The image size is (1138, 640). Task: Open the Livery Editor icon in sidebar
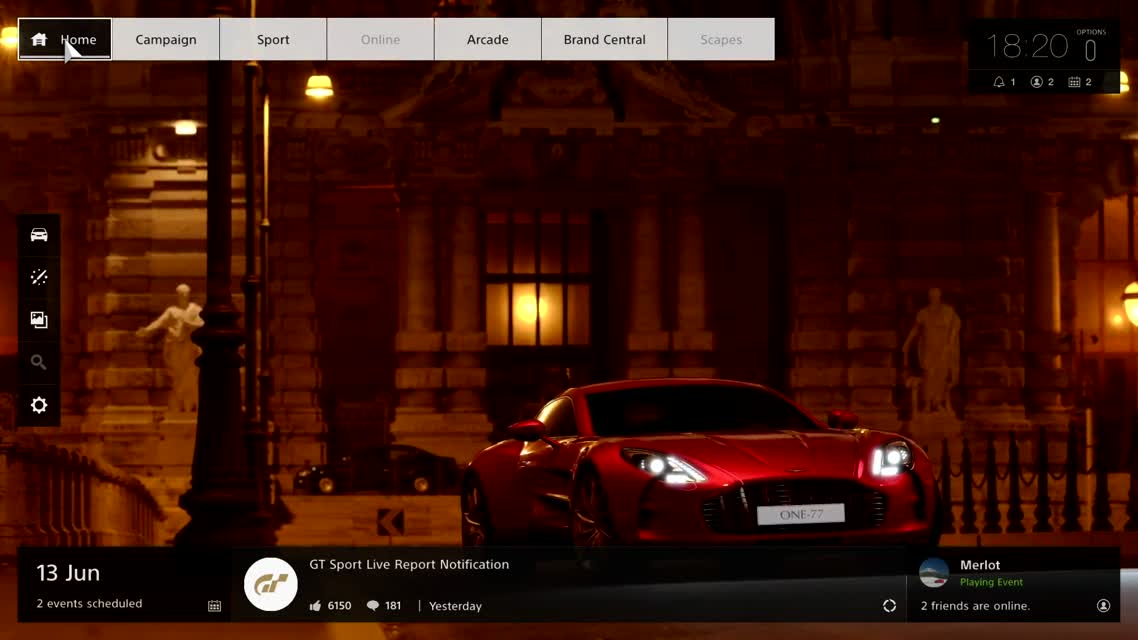(39, 277)
